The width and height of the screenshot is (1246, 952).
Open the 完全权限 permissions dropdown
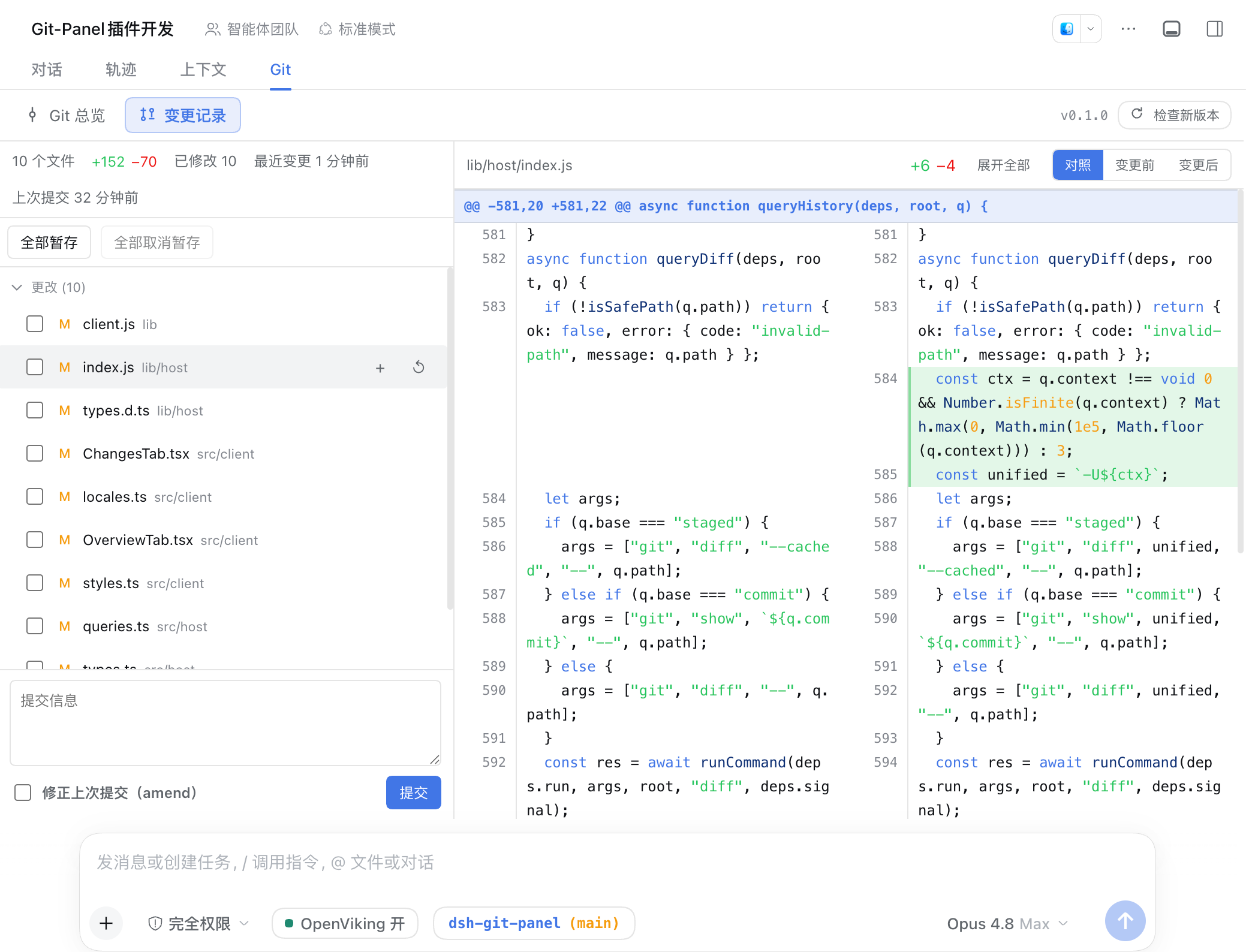(198, 923)
